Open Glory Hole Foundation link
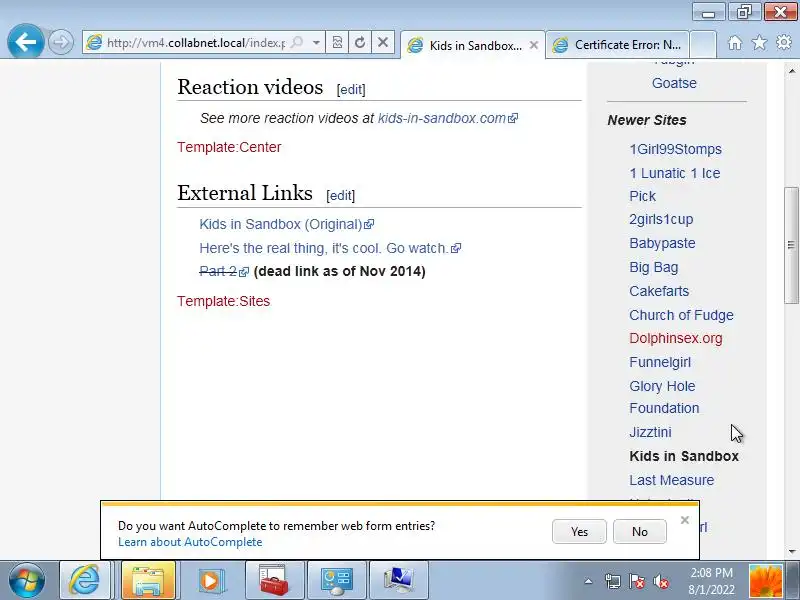The image size is (800, 600). (x=664, y=397)
